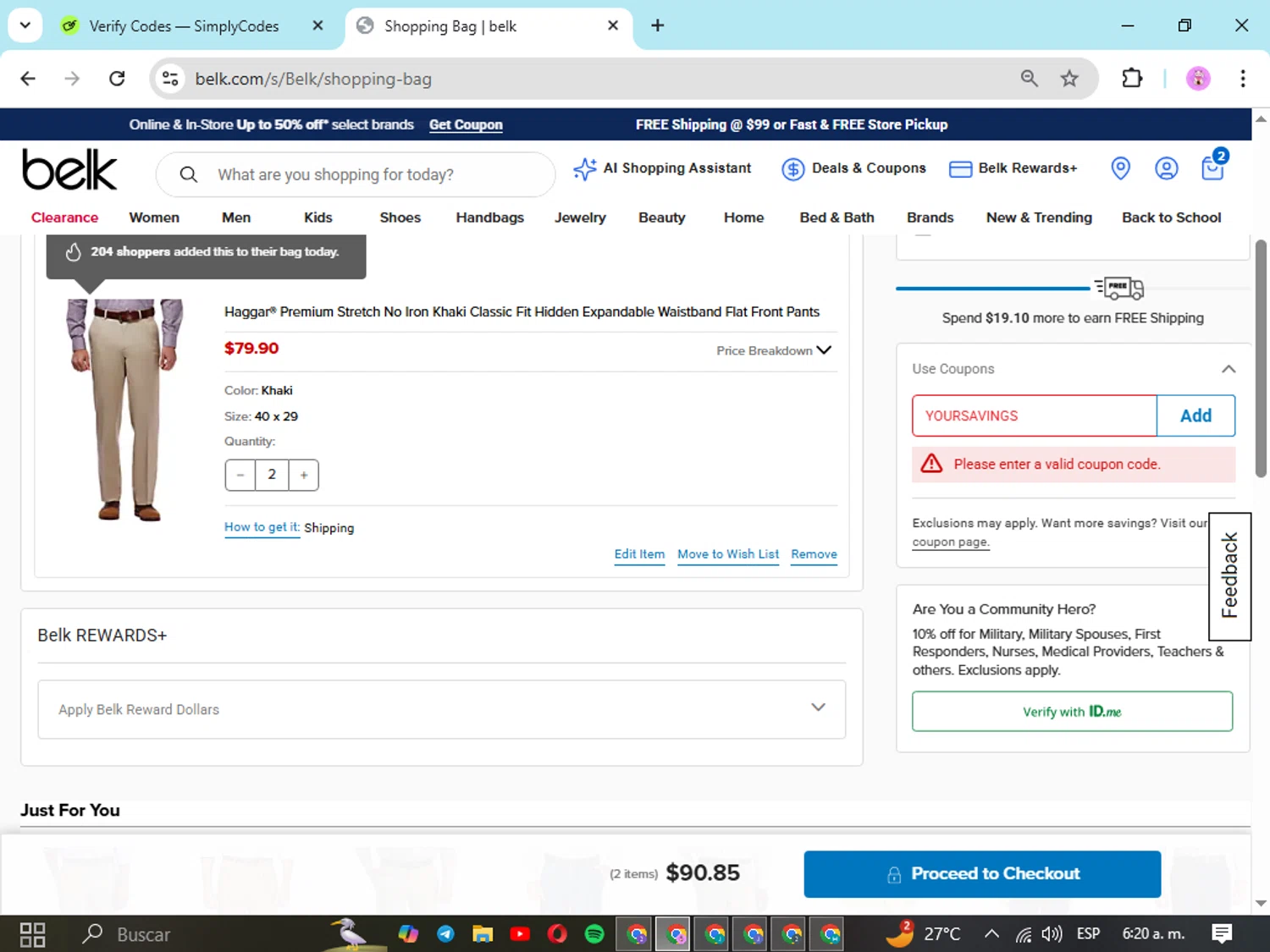Click the search magnifier icon
Viewport: 1270px width, 952px height.
(x=189, y=174)
